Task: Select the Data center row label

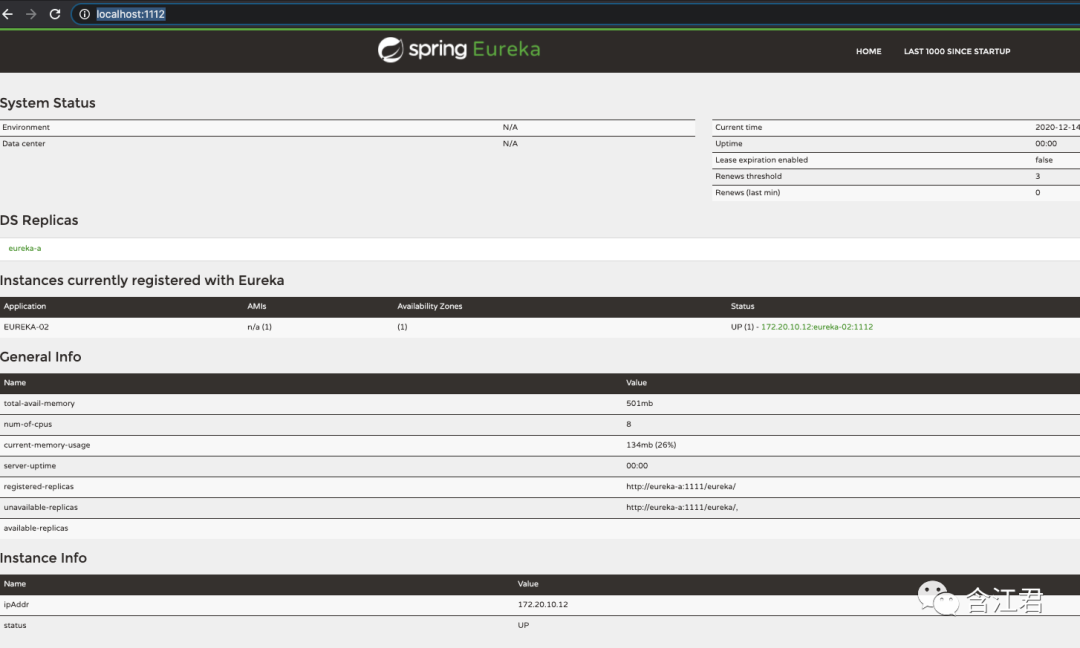Action: pos(24,144)
